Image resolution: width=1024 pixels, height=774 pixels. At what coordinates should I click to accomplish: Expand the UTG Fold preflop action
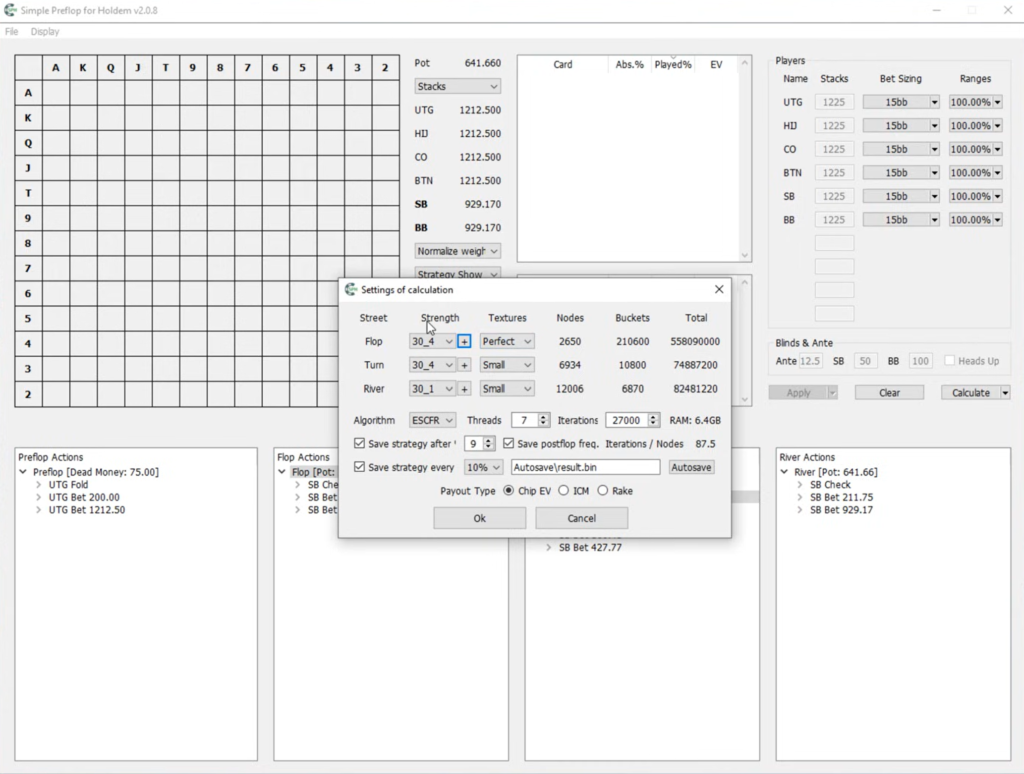[x=39, y=485]
